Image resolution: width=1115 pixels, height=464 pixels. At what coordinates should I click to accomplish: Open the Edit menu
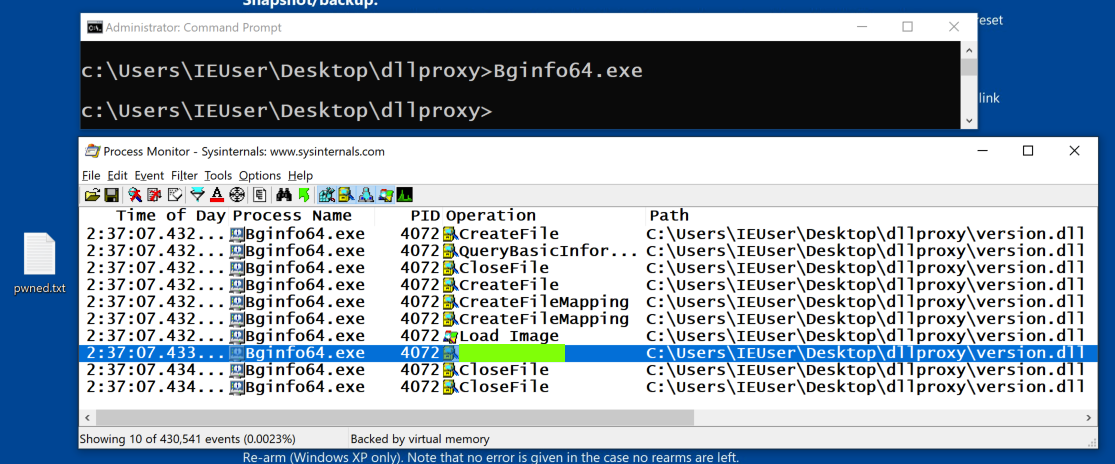pyautogui.click(x=115, y=176)
